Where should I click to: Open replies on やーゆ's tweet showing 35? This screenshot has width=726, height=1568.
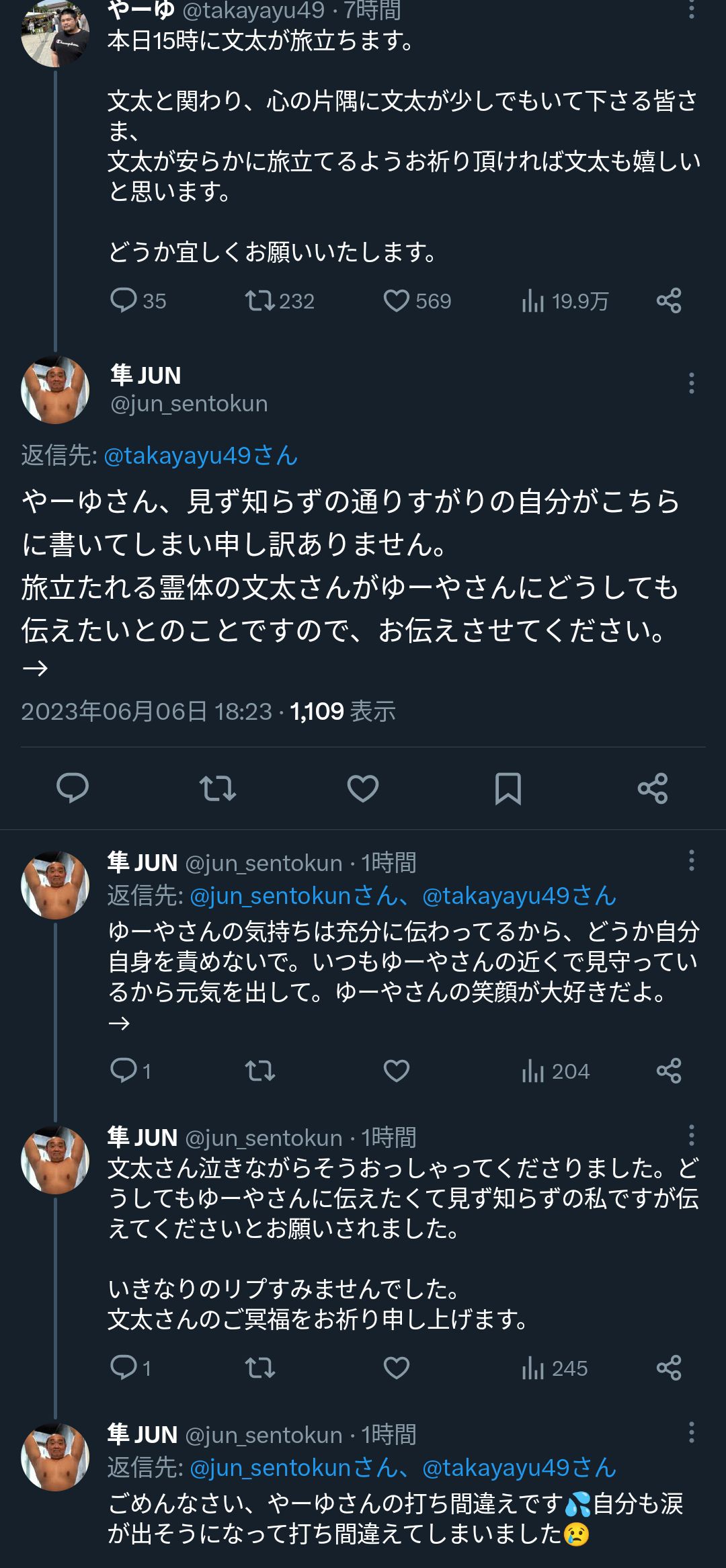point(138,300)
